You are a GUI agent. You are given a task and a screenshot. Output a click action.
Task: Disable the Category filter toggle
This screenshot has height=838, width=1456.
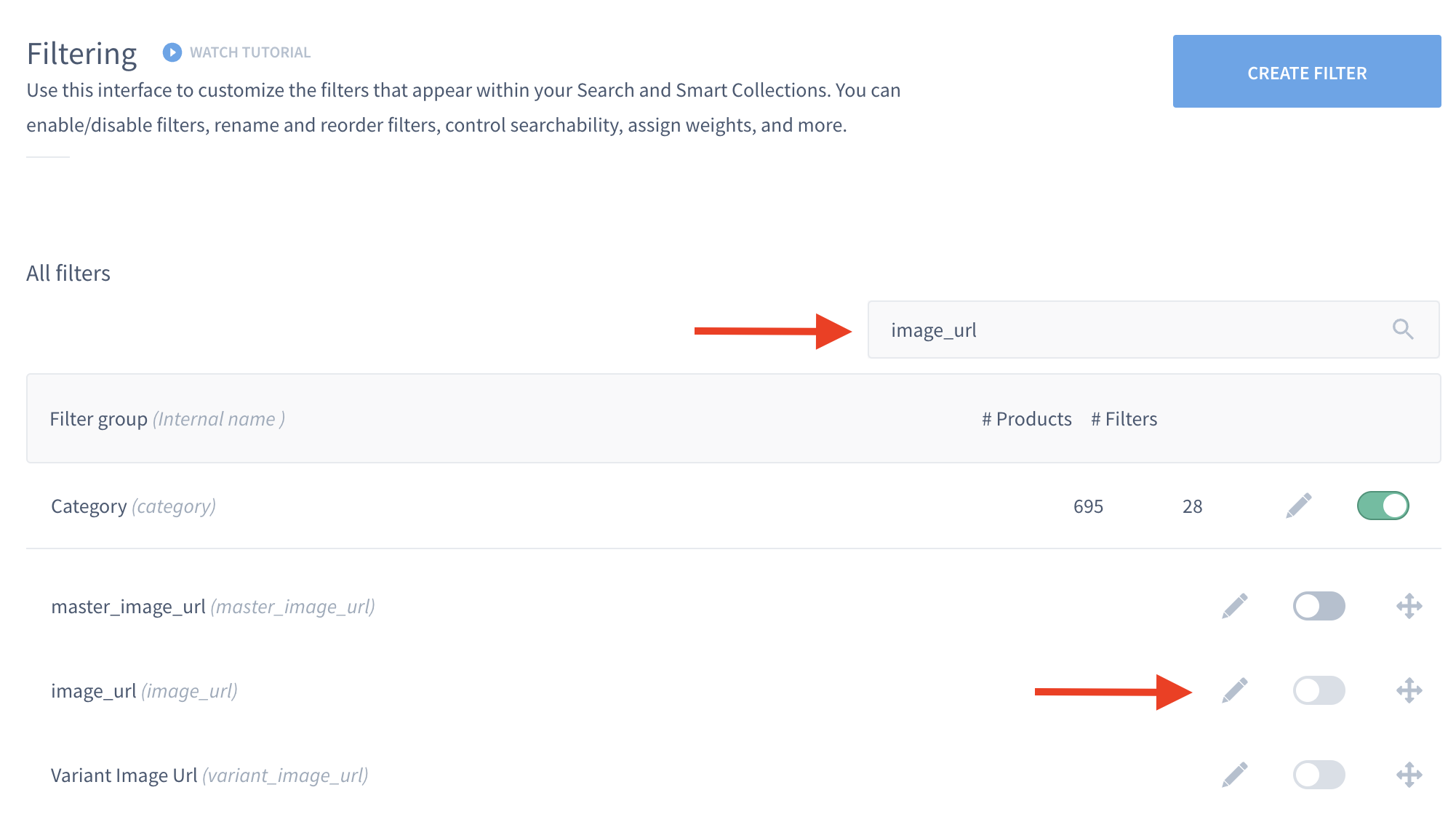tap(1383, 506)
